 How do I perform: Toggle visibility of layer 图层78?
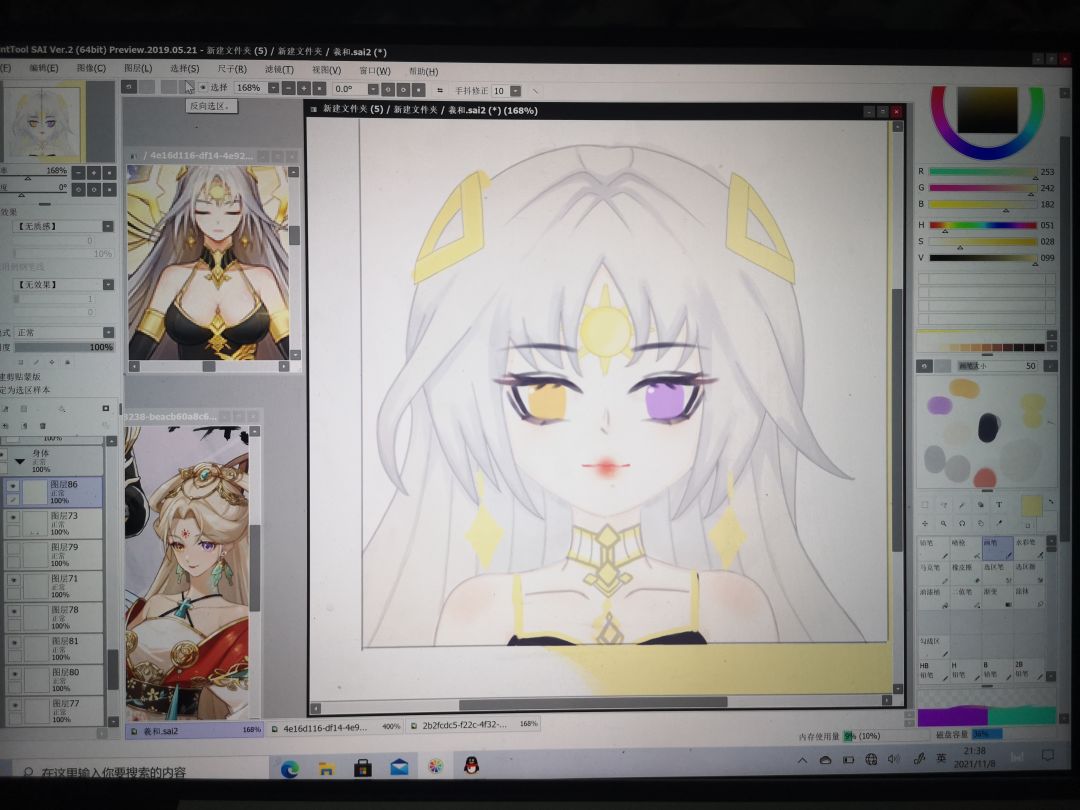[x=13, y=612]
